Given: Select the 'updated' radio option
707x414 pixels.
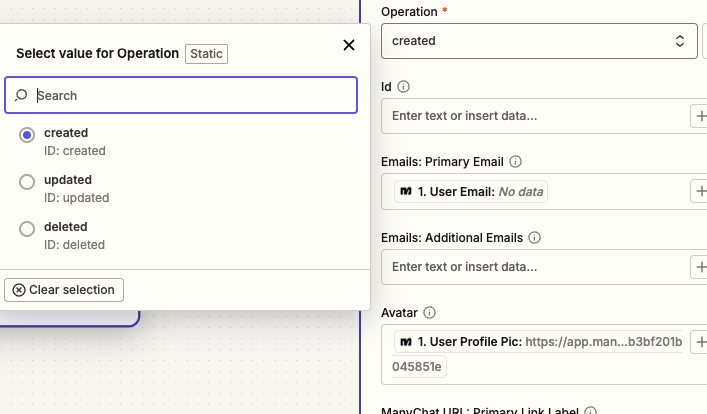Looking at the screenshot, I should 28,182.
